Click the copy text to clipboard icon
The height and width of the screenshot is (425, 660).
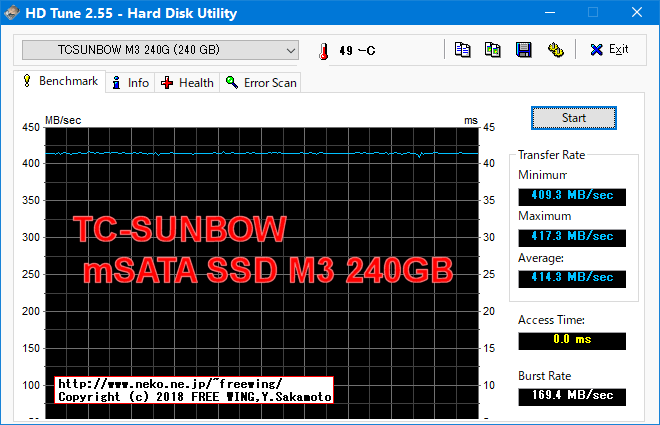click(462, 50)
